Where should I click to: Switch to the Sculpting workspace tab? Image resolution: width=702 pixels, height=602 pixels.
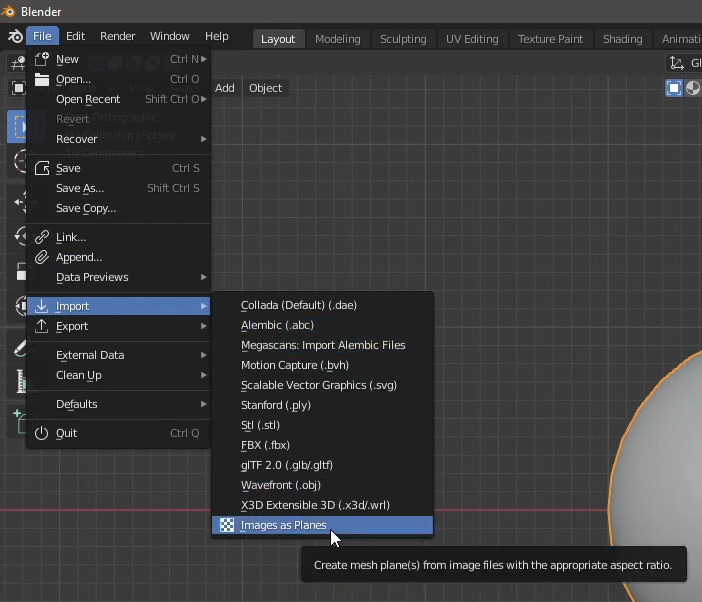pos(403,39)
